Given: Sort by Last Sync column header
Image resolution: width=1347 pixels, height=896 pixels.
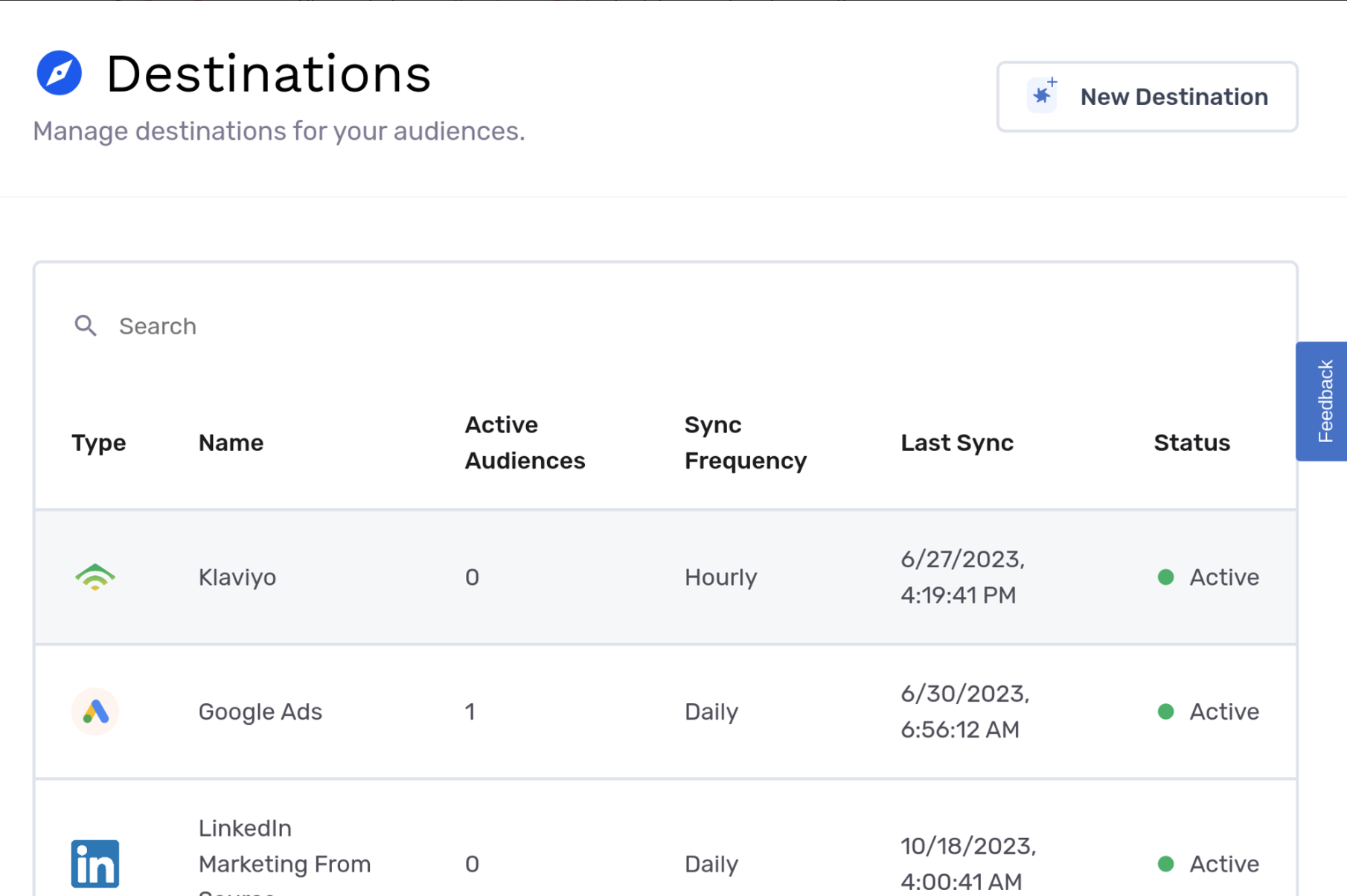Looking at the screenshot, I should 956,443.
